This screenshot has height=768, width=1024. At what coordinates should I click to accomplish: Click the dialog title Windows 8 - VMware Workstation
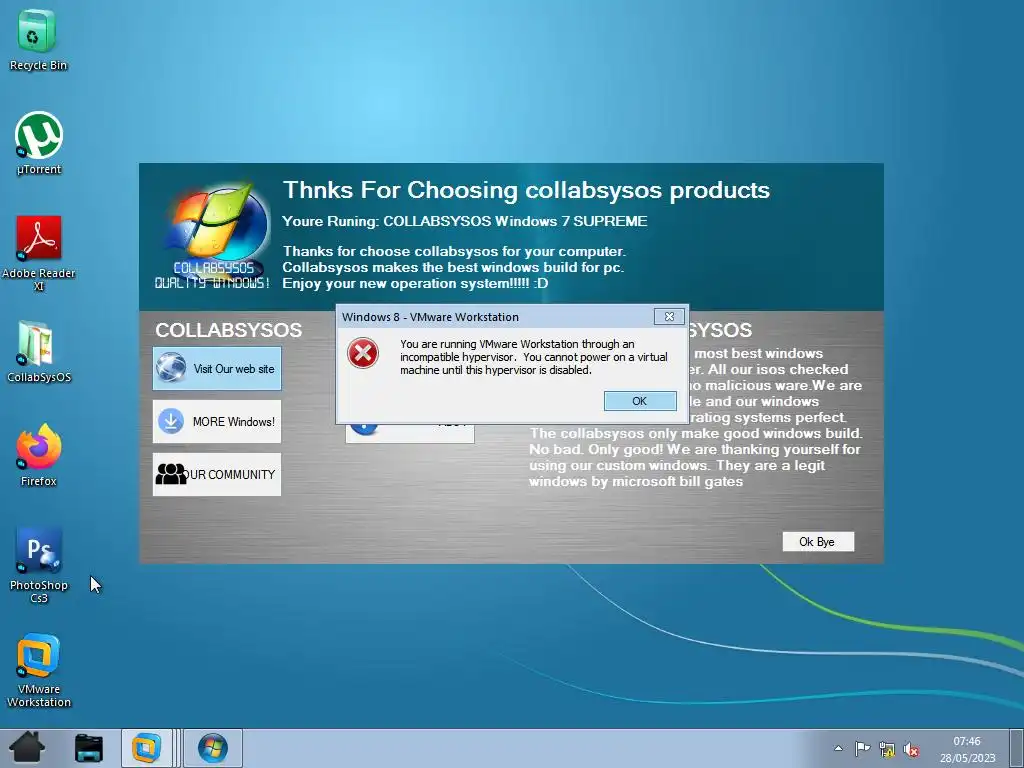[430, 317]
